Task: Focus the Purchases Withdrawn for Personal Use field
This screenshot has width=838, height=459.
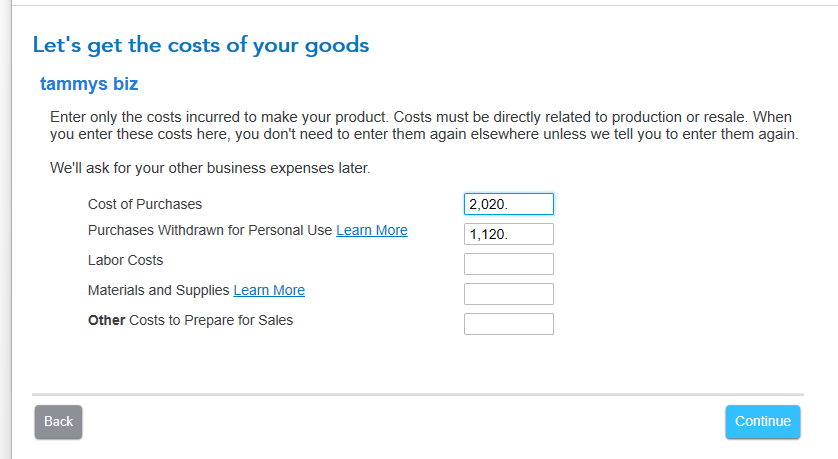Action: tap(508, 234)
